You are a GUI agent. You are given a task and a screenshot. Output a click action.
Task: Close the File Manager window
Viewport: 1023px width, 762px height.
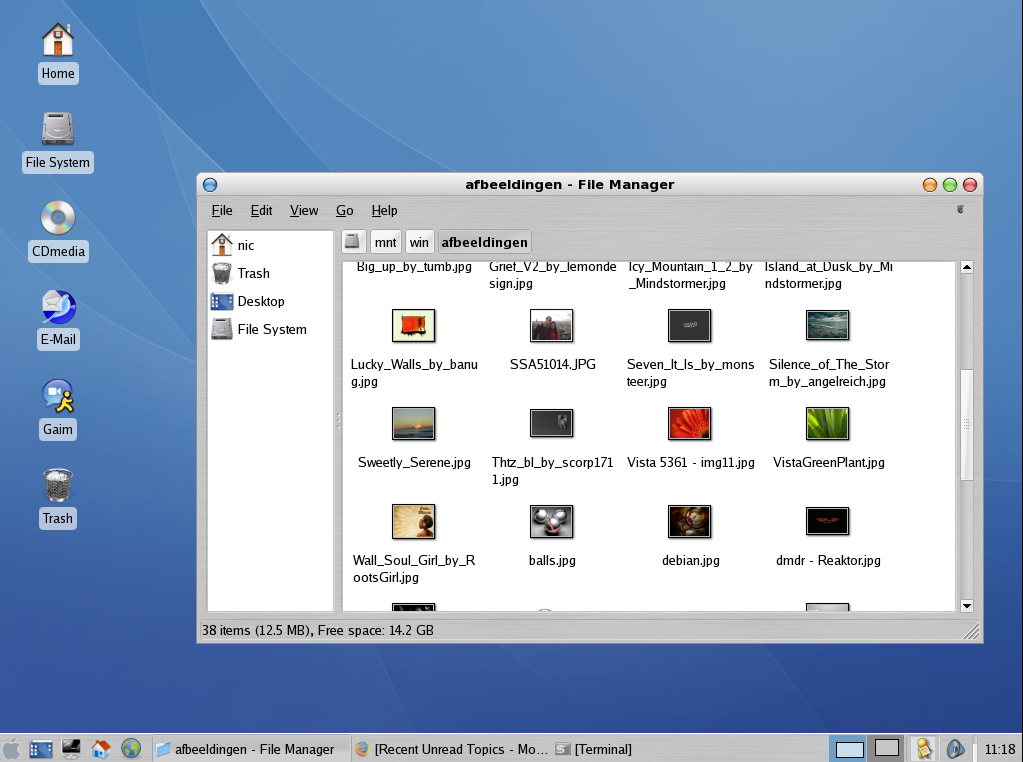click(x=970, y=185)
